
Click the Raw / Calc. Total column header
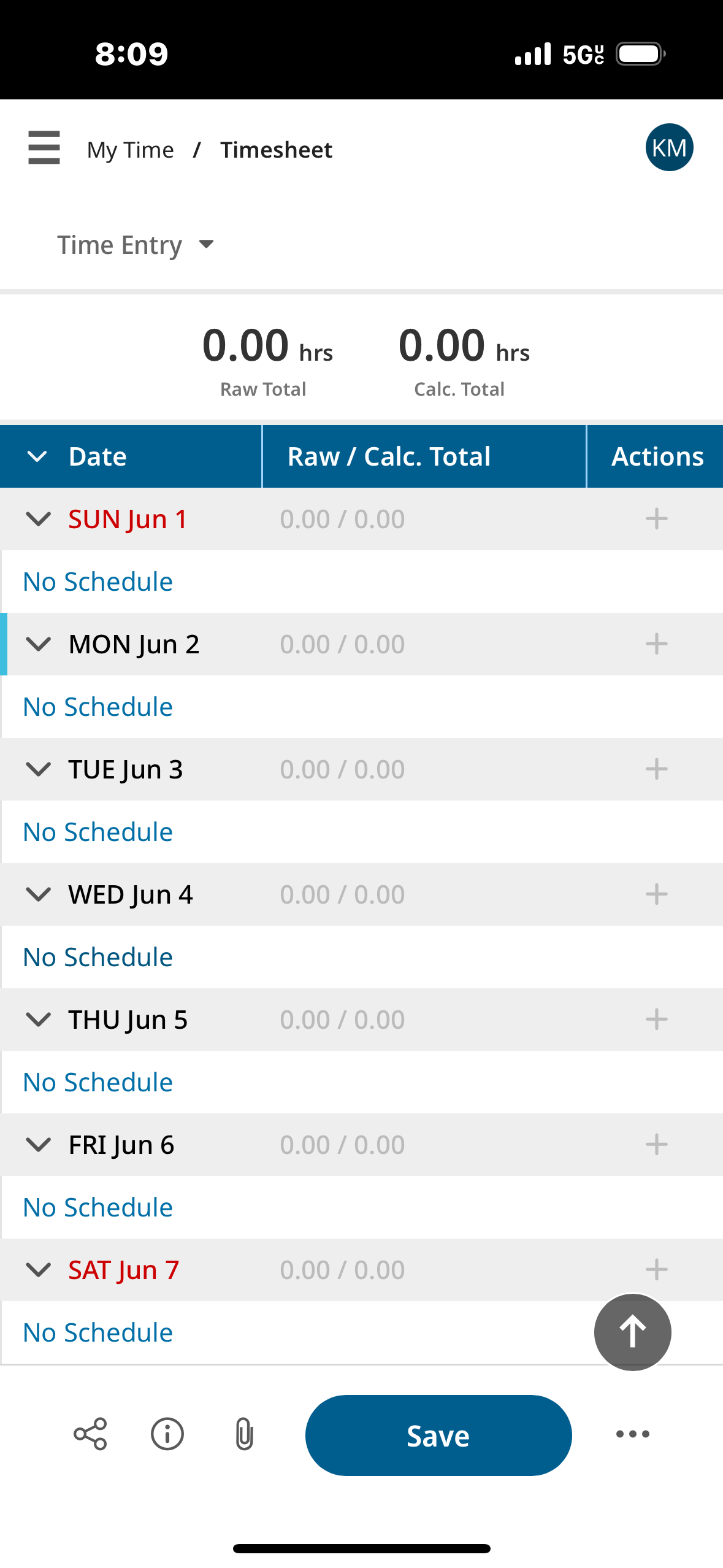click(x=389, y=456)
